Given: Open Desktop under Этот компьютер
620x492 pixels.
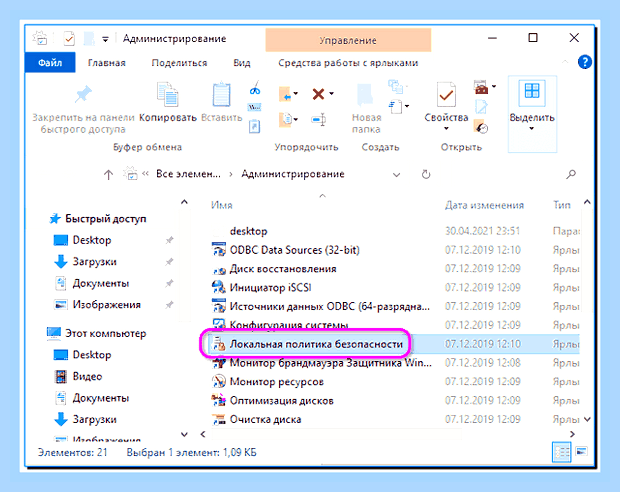Looking at the screenshot, I should click(x=92, y=355).
